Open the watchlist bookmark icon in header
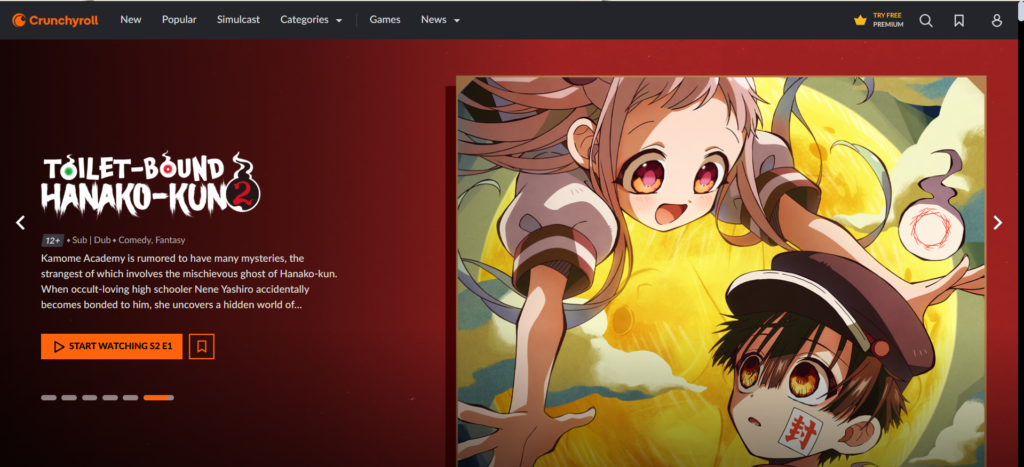Image resolution: width=1024 pixels, height=467 pixels. pyautogui.click(x=959, y=20)
